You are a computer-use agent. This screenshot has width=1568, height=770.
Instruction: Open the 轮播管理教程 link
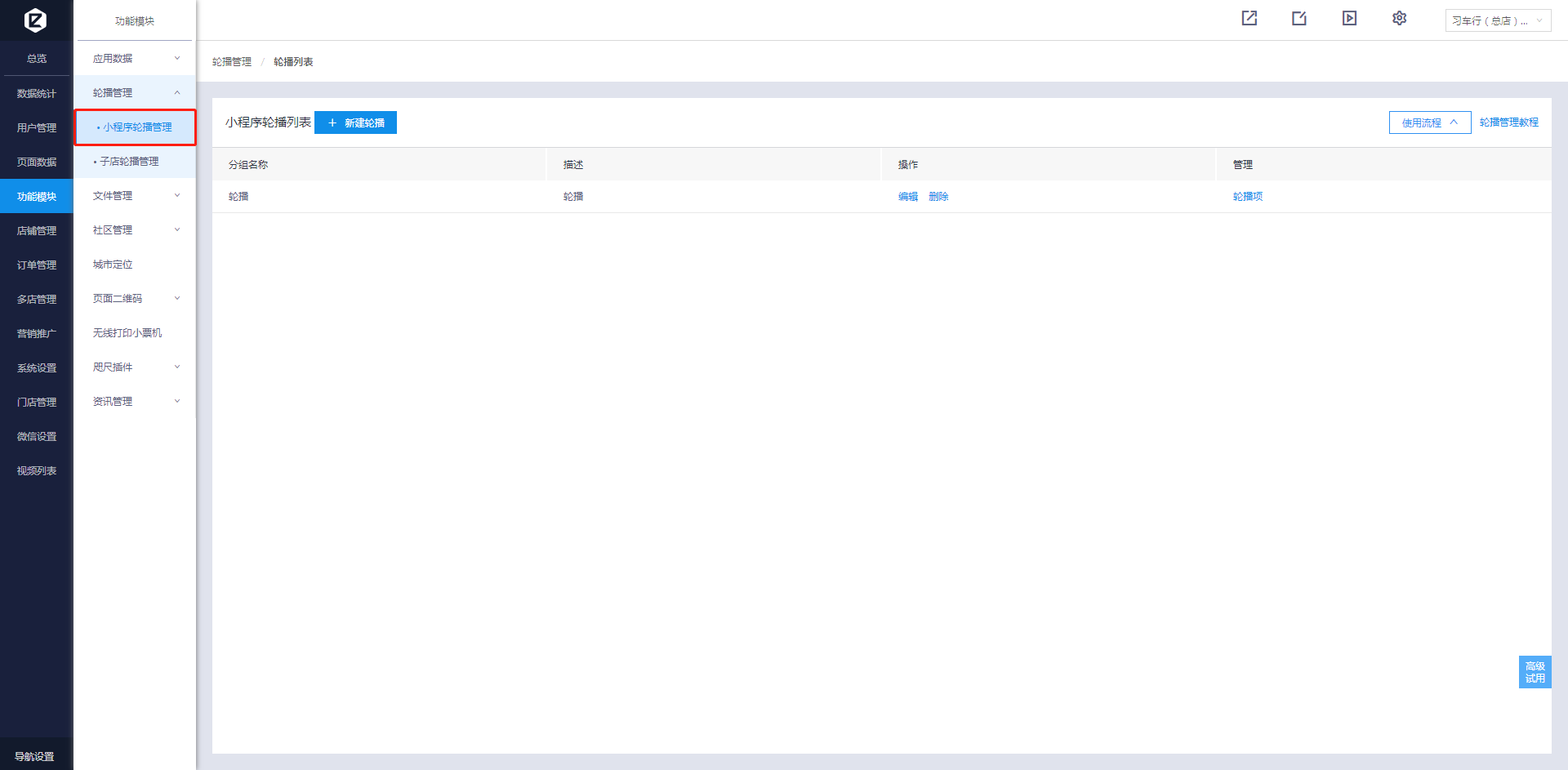click(1508, 122)
